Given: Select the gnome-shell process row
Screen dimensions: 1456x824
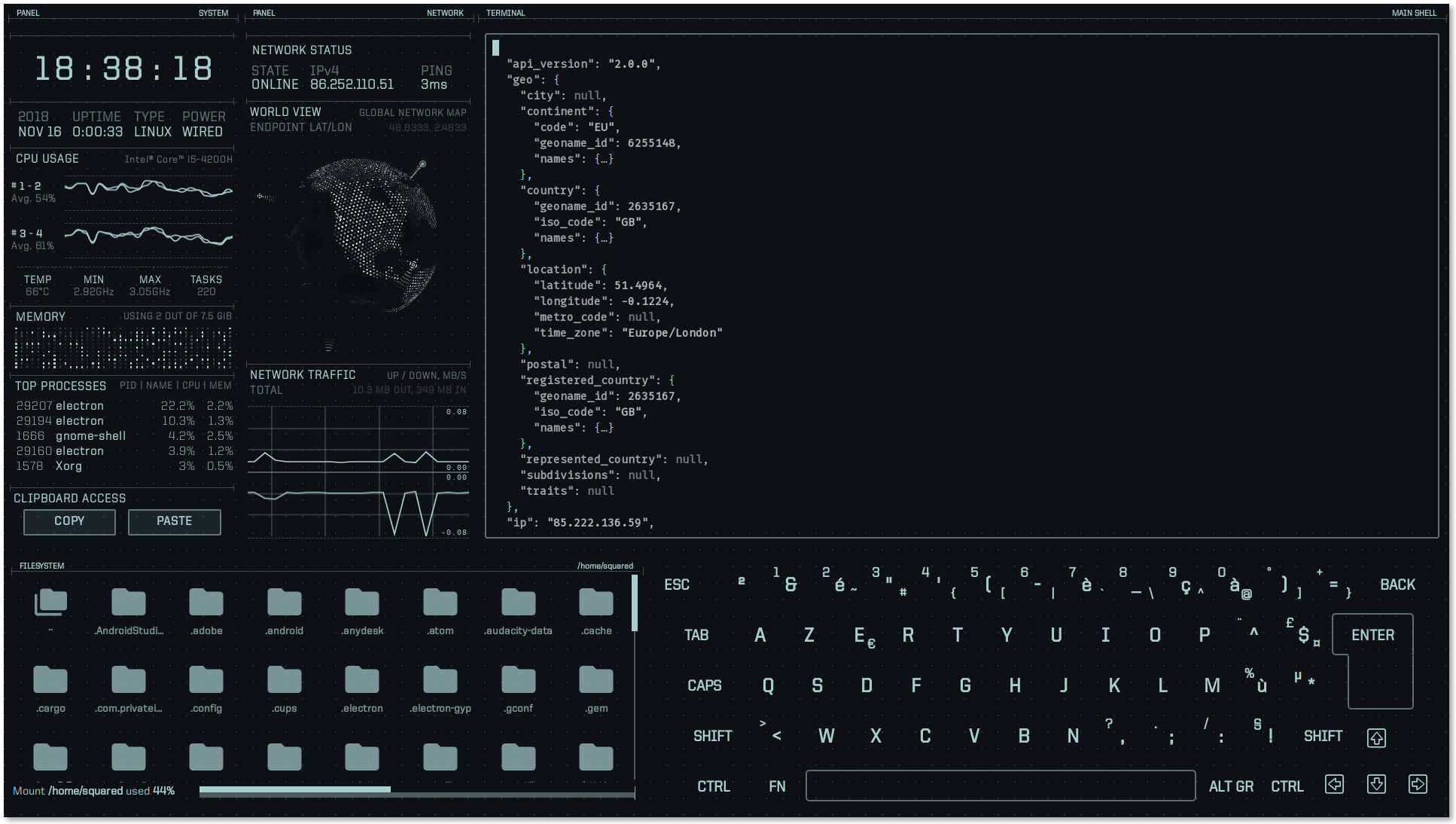Looking at the screenshot, I should (124, 436).
